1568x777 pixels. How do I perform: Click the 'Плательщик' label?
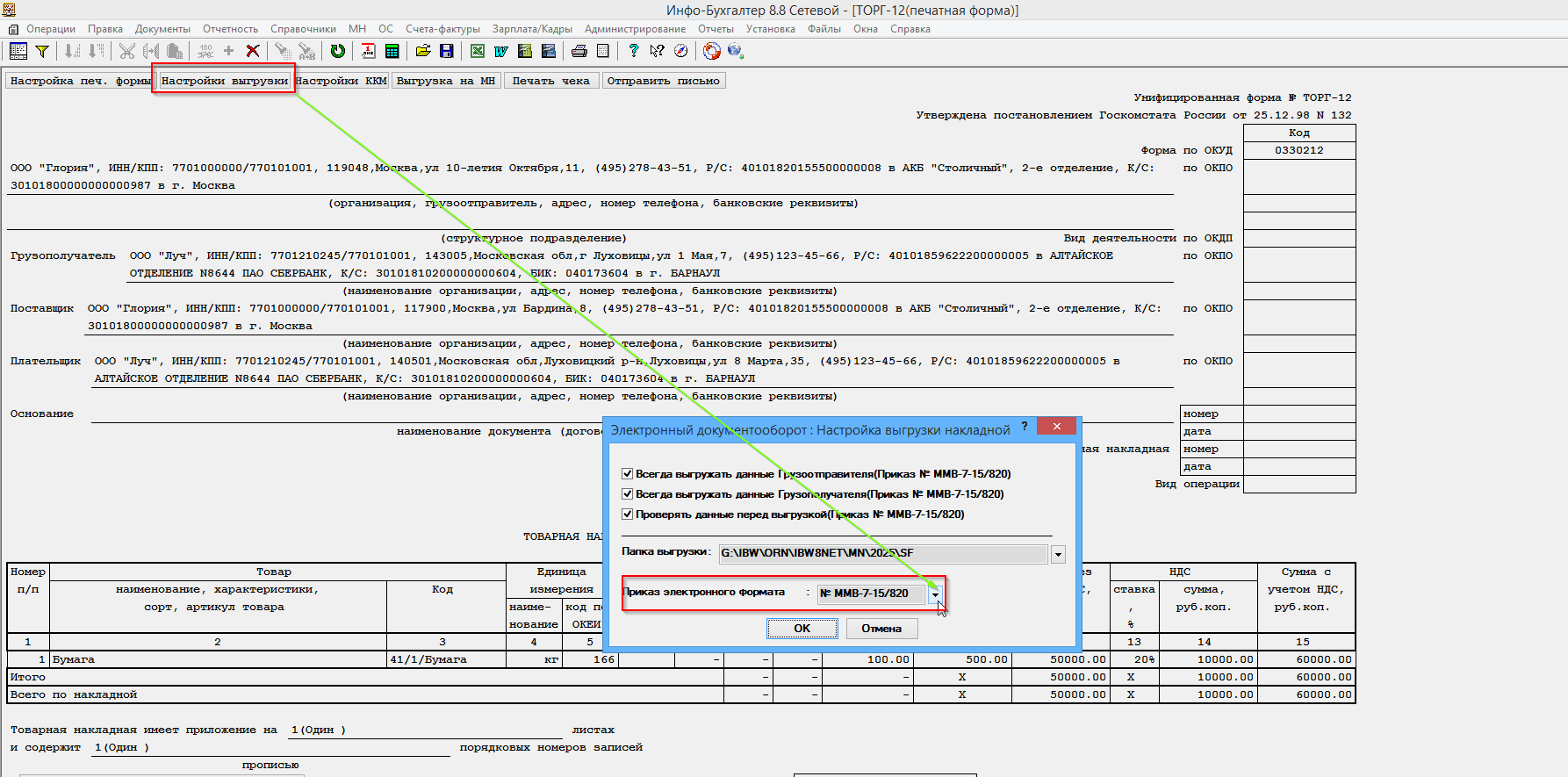click(46, 361)
